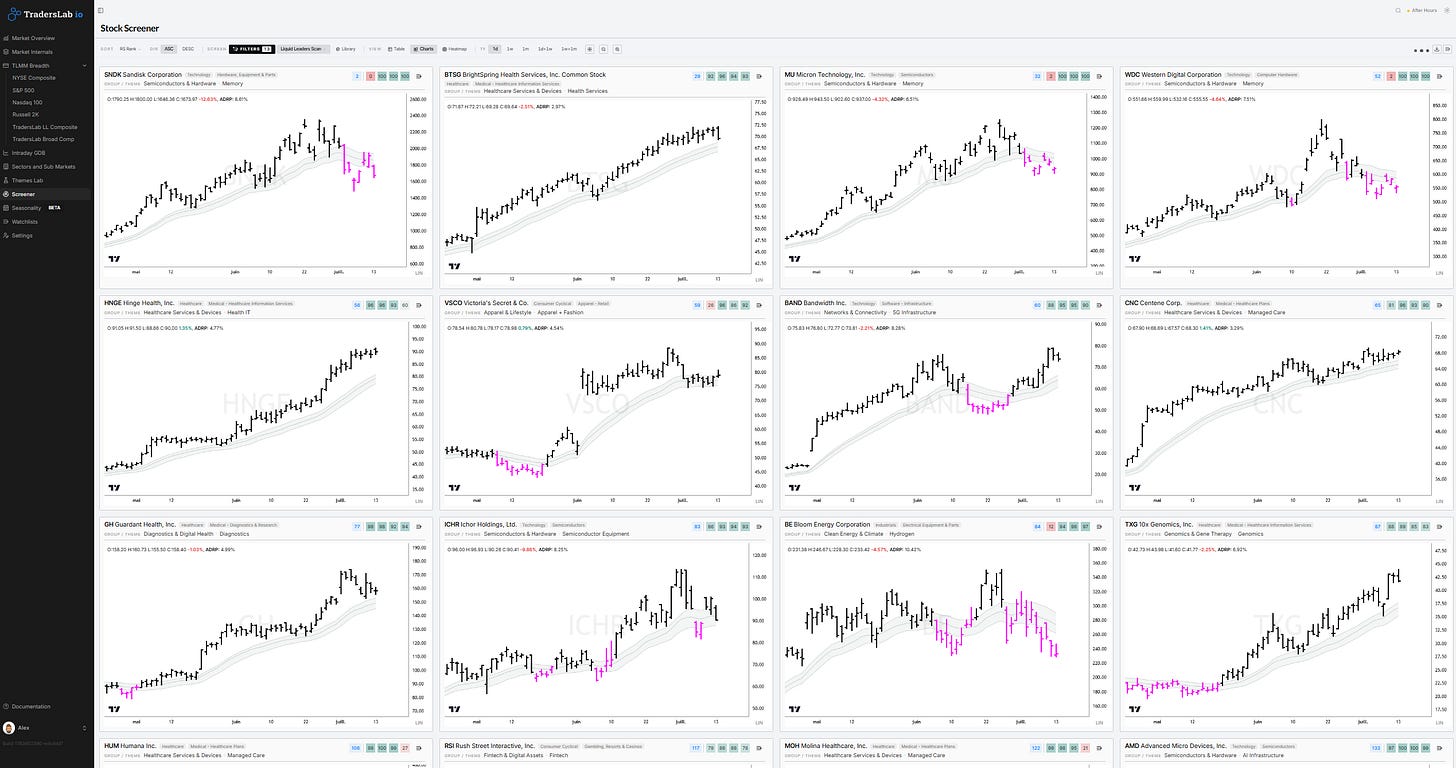Open the Filters button
The width and height of the screenshot is (1456, 768).
[x=251, y=48]
